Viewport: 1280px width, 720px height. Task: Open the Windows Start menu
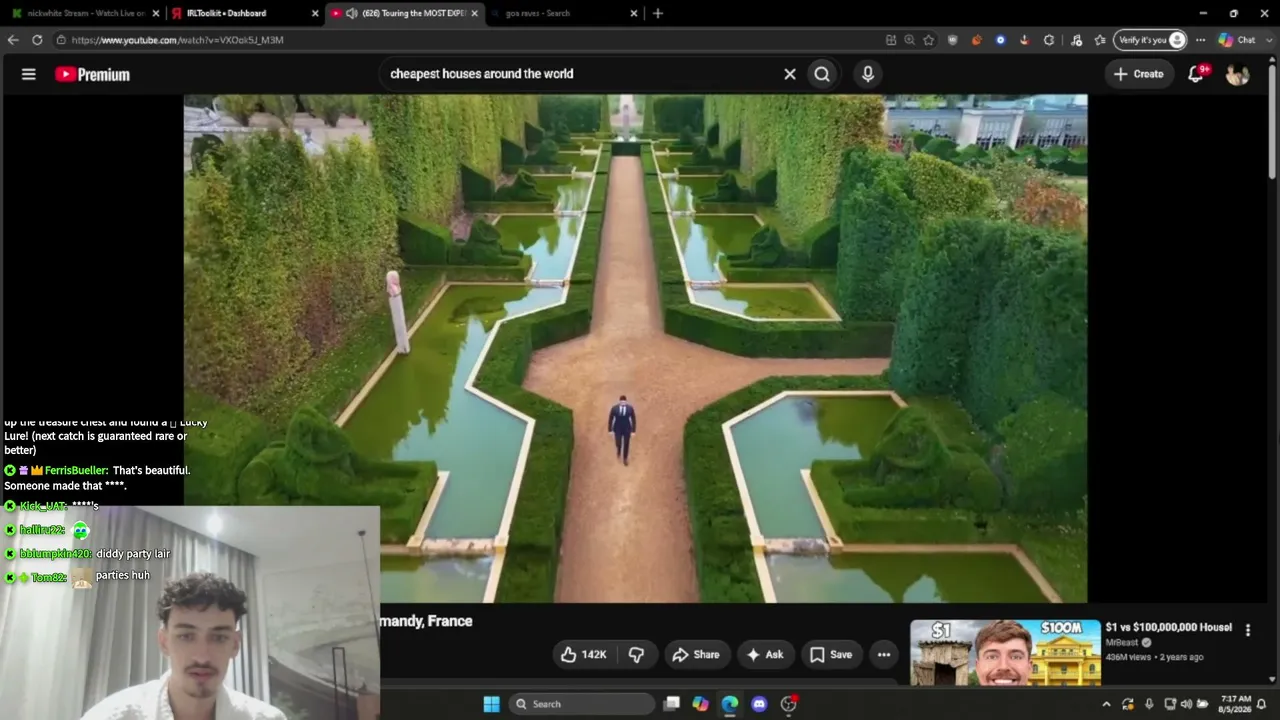(x=491, y=704)
